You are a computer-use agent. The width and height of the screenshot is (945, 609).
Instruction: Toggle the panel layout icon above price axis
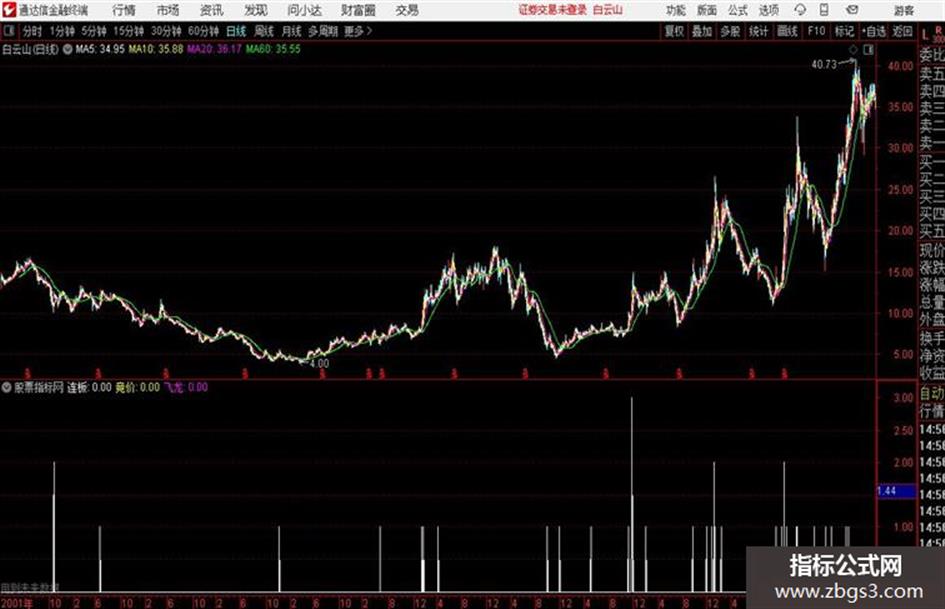(x=868, y=50)
